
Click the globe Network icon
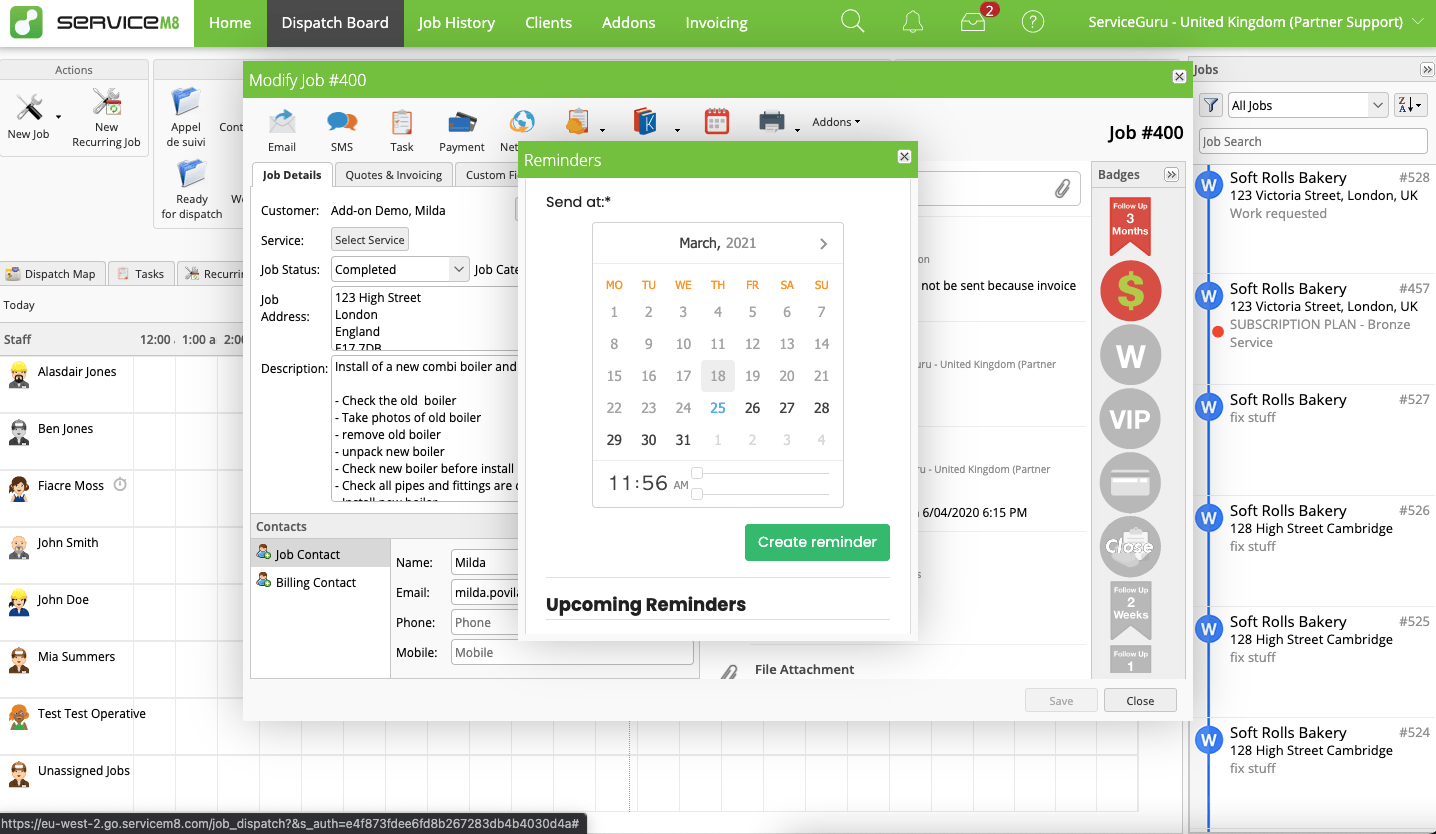point(521,122)
